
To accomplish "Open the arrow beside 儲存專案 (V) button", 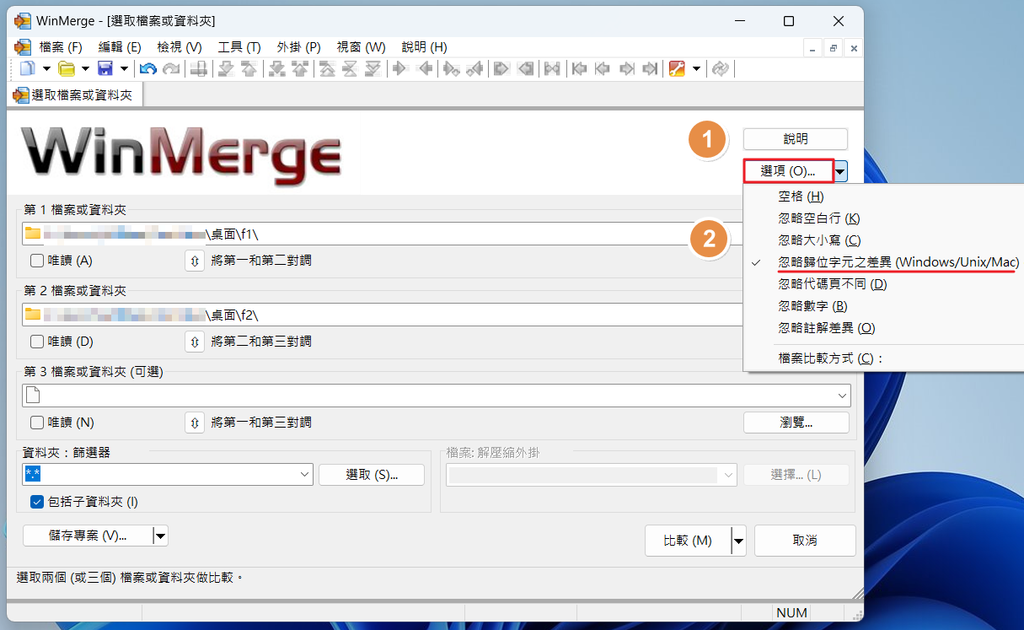I will coord(160,536).
